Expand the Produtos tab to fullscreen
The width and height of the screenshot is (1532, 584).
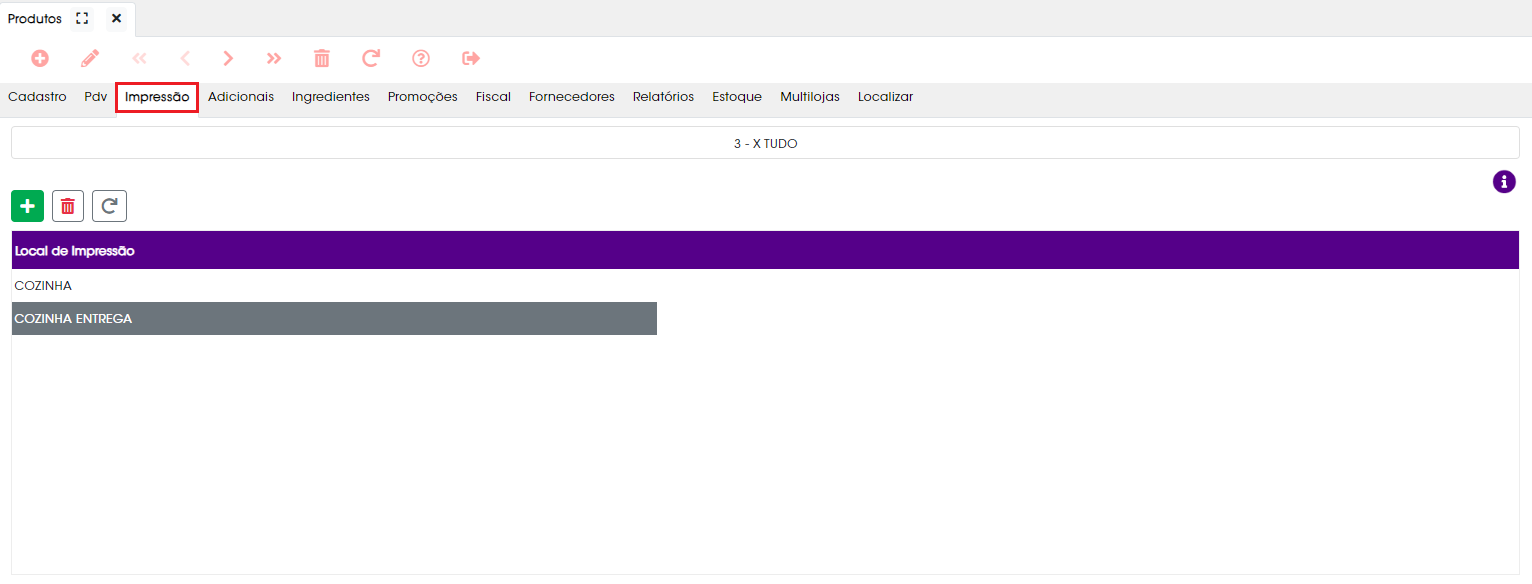pyautogui.click(x=83, y=19)
